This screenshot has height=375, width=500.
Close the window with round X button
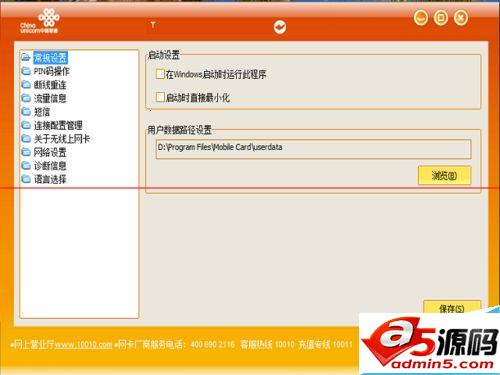click(x=461, y=17)
